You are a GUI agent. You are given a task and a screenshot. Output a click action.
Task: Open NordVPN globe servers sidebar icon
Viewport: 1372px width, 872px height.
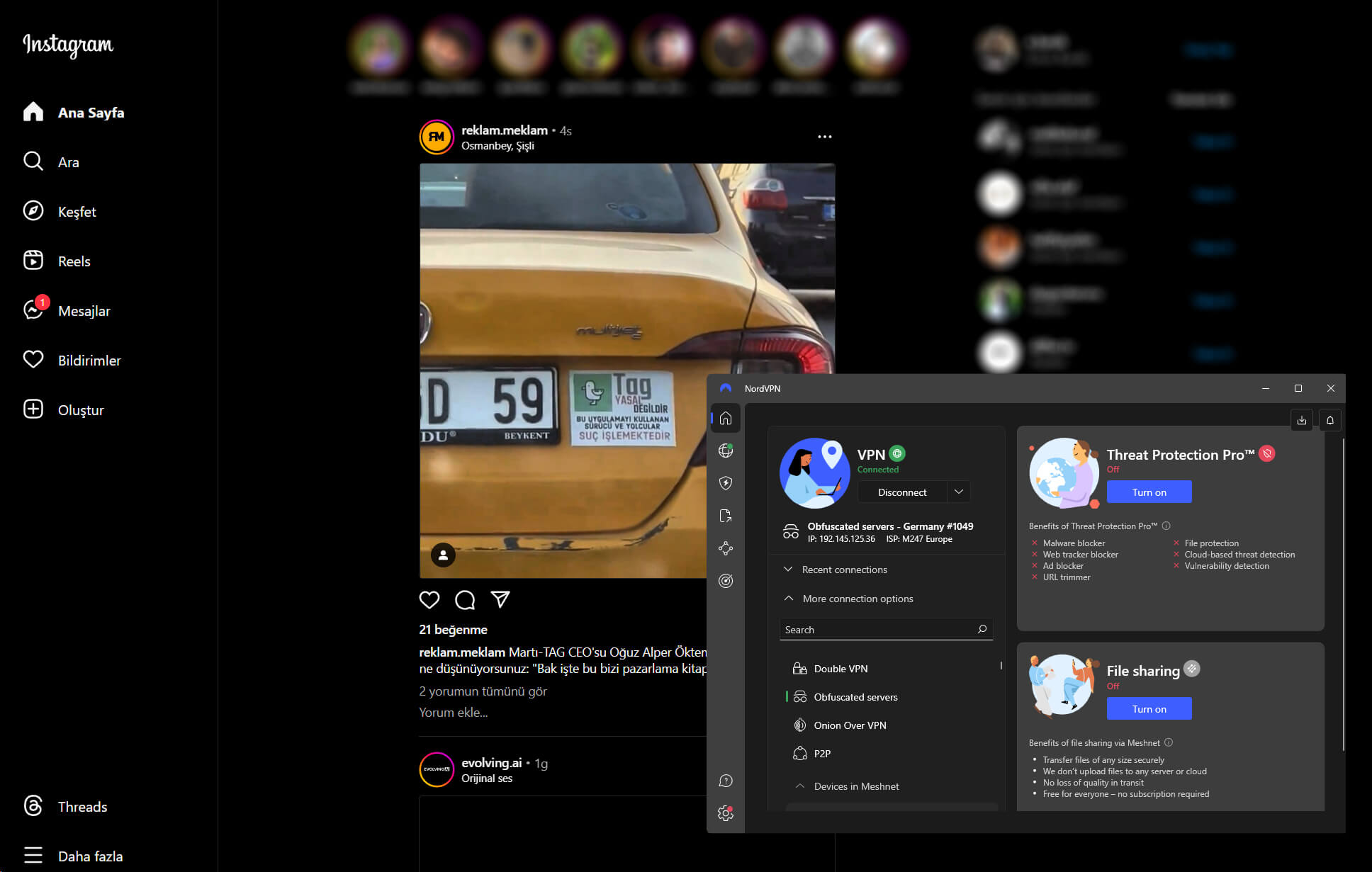coord(726,451)
